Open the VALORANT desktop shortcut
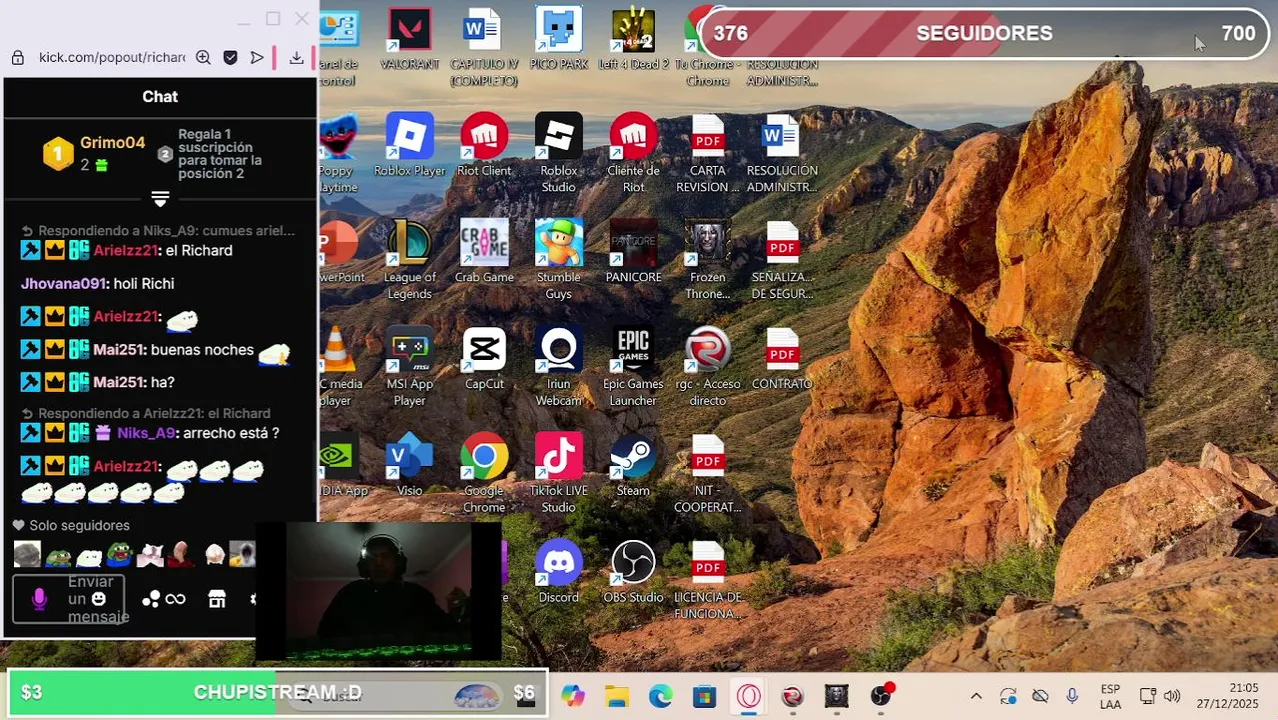This screenshot has height=720, width=1278. tap(410, 38)
